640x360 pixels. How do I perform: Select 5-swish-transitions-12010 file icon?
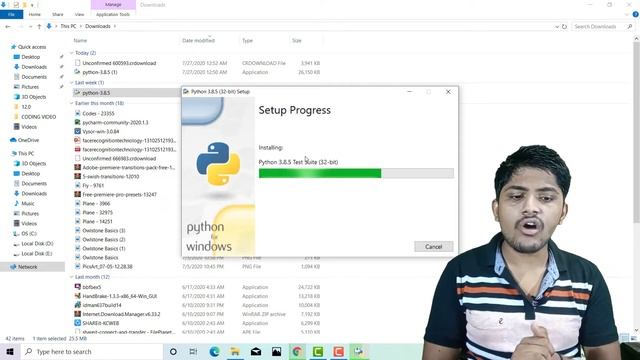pyautogui.click(x=78, y=176)
